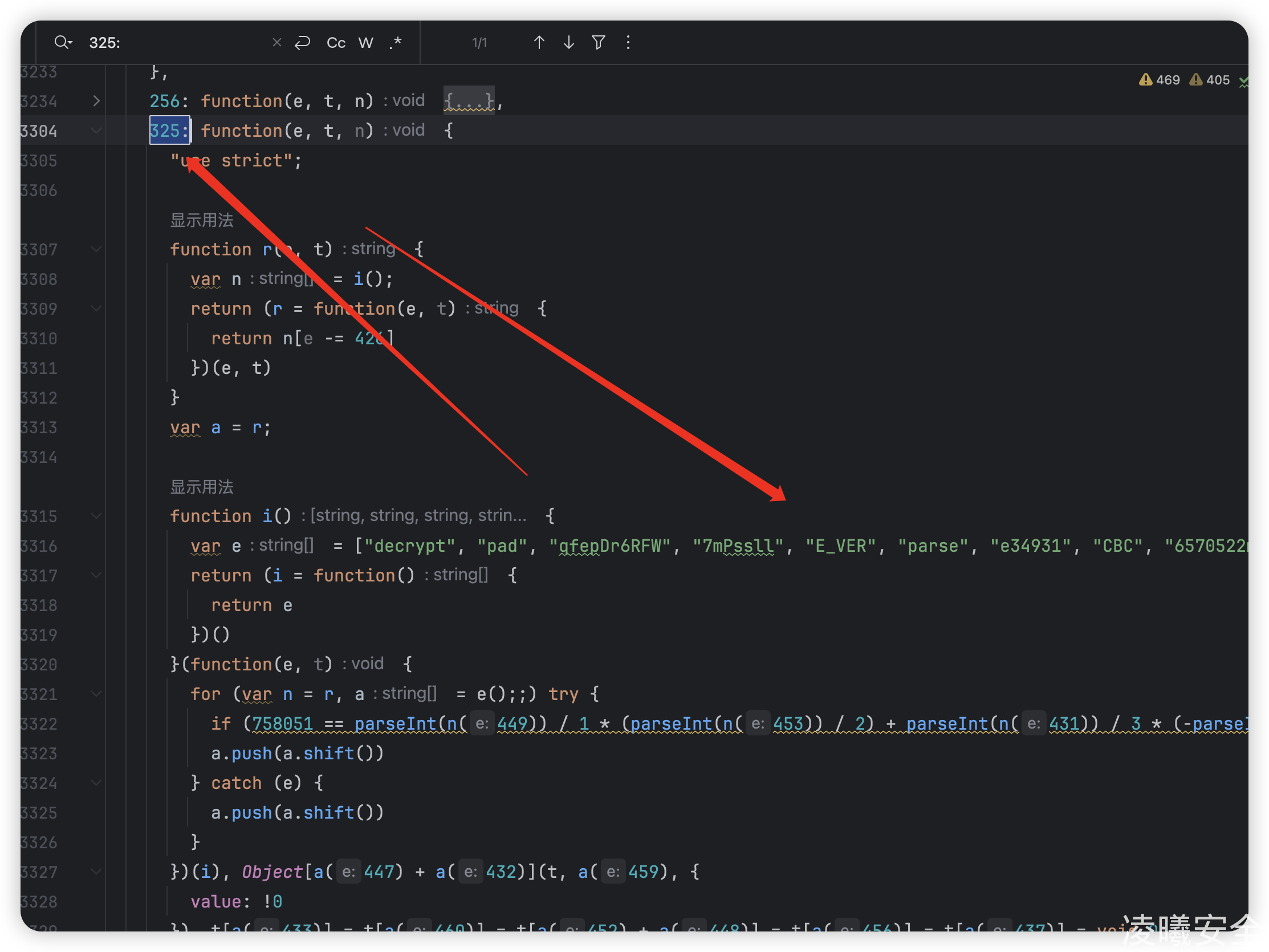Screen dimensions: 1269x952
Task: Toggle Match Case (Cc) option
Action: pos(336,42)
